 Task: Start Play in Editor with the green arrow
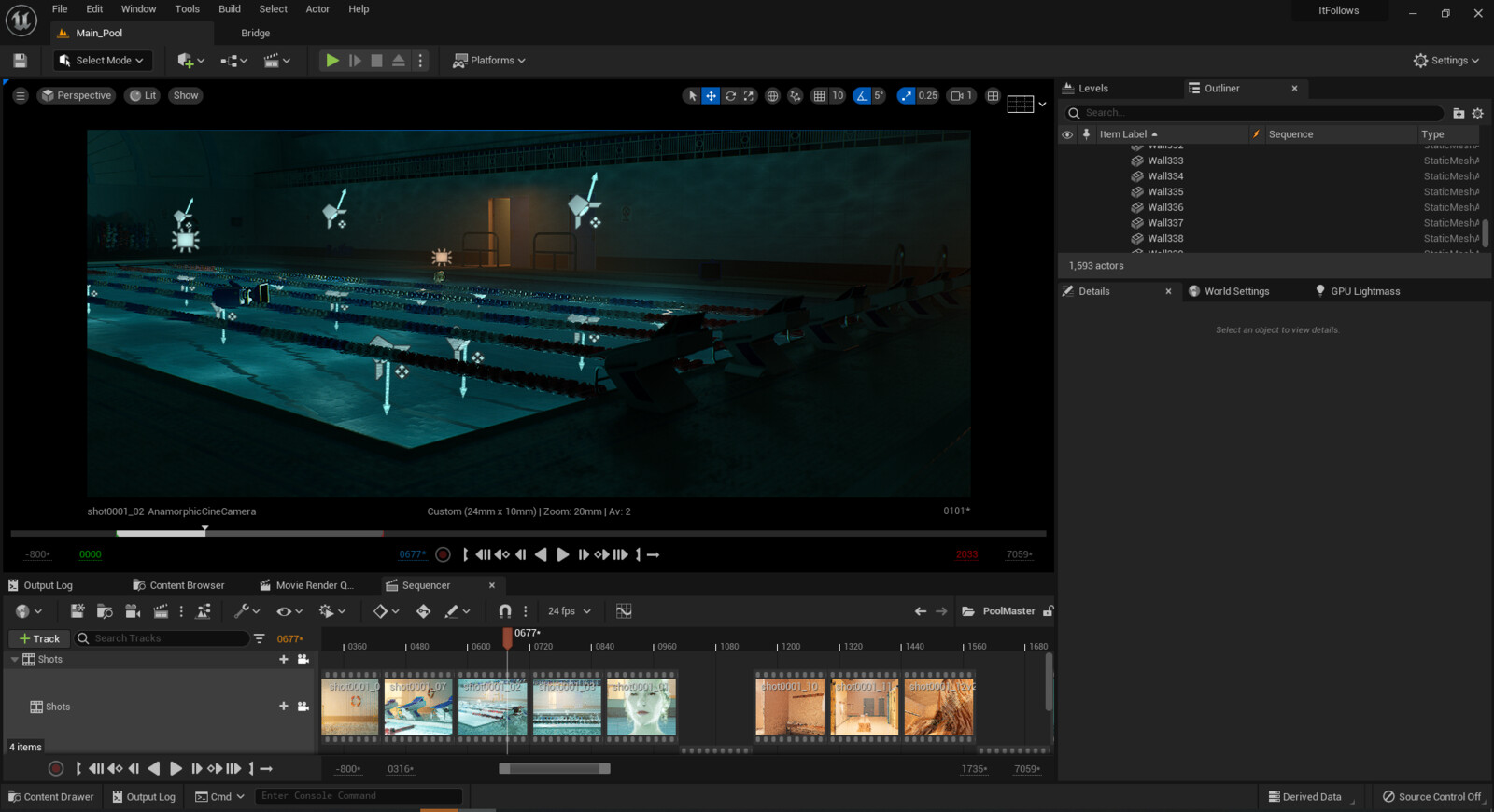pyautogui.click(x=332, y=61)
